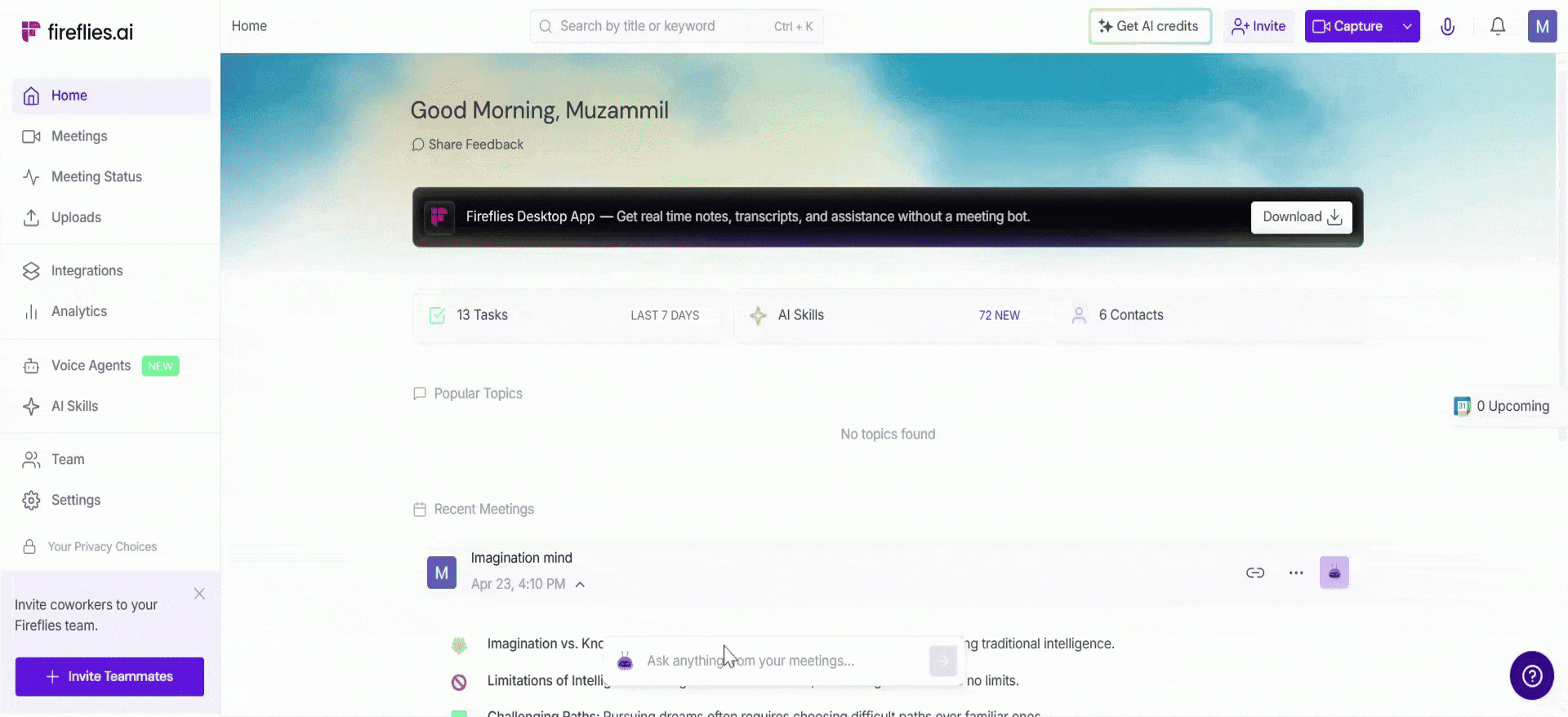The height and width of the screenshot is (717, 1568).
Task: Click the Get AI credits button
Action: [x=1150, y=26]
